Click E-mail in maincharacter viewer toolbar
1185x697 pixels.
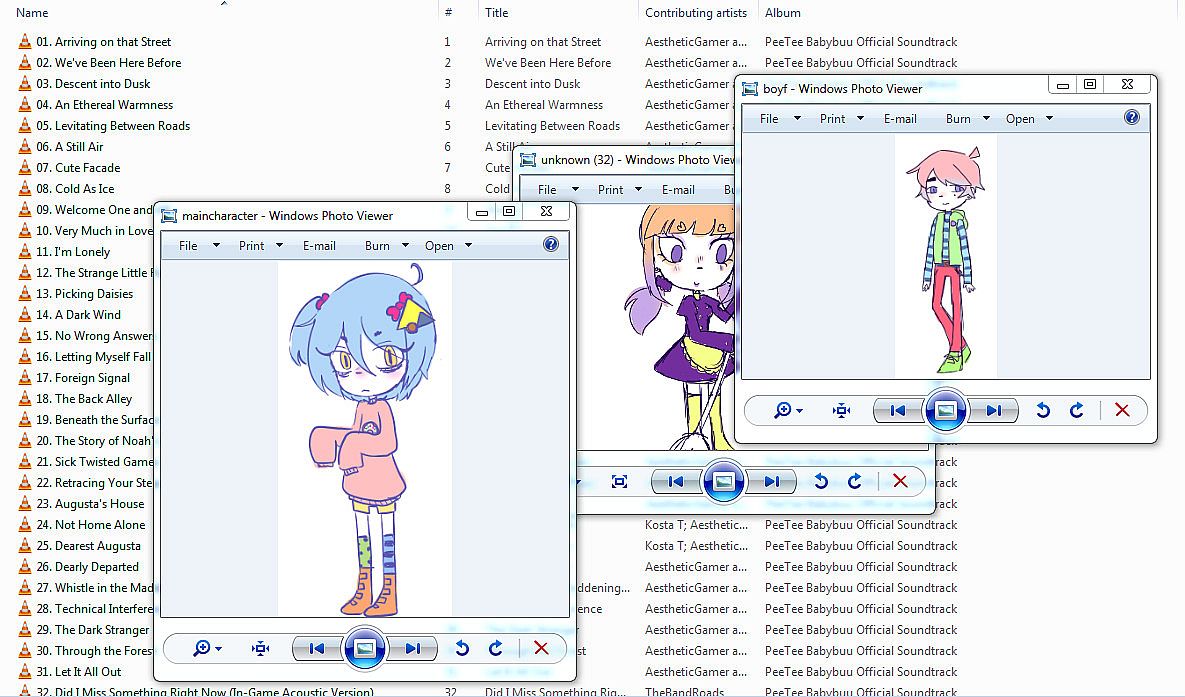point(319,245)
